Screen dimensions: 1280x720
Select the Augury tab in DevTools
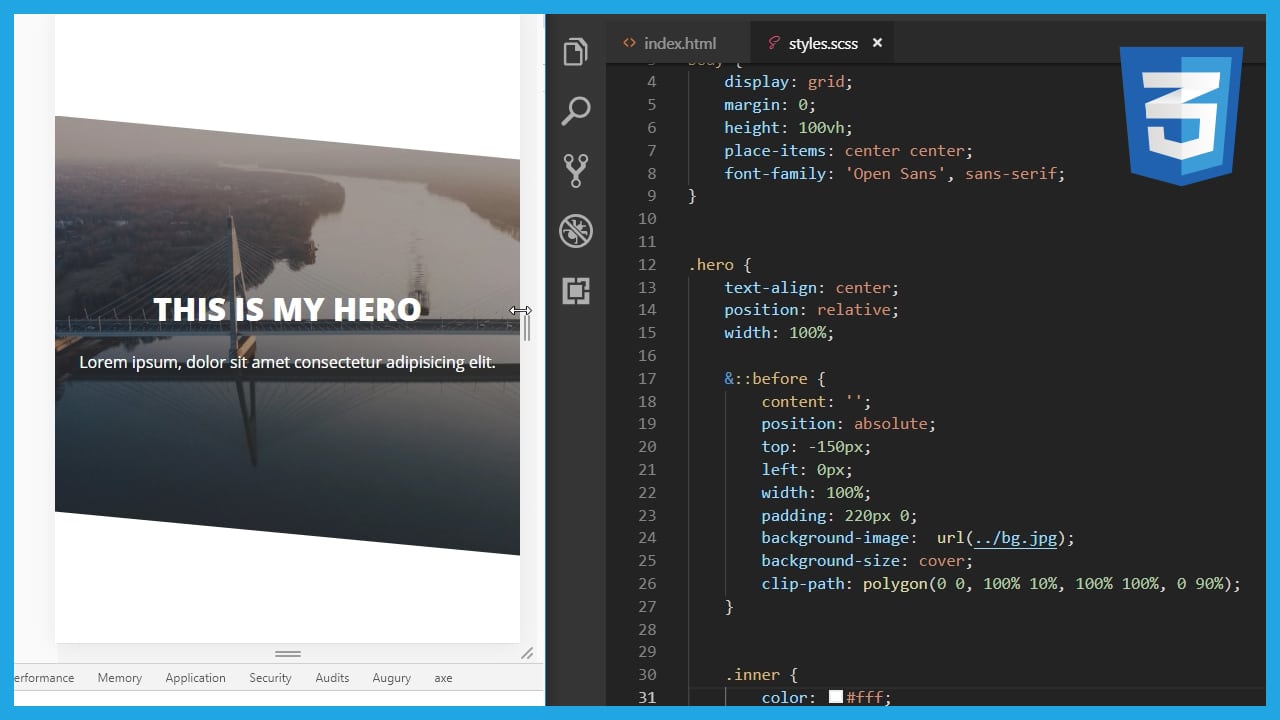pyautogui.click(x=391, y=678)
